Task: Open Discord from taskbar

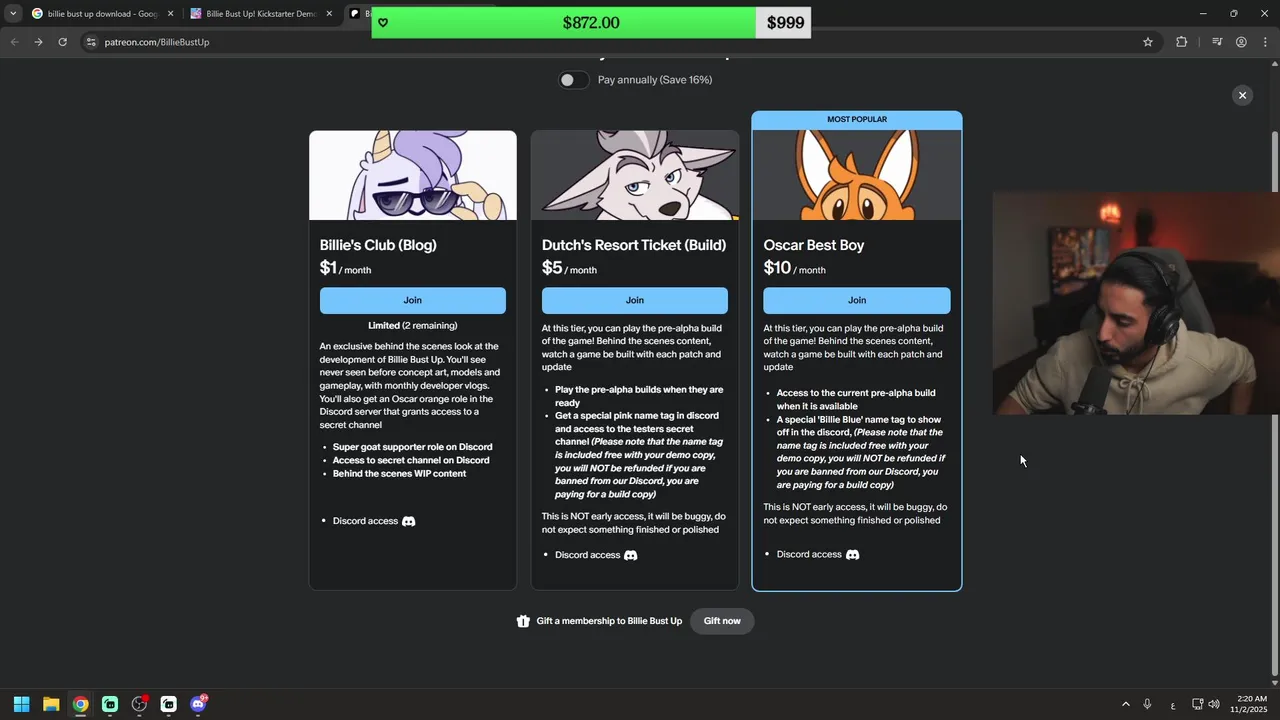Action: click(x=198, y=704)
